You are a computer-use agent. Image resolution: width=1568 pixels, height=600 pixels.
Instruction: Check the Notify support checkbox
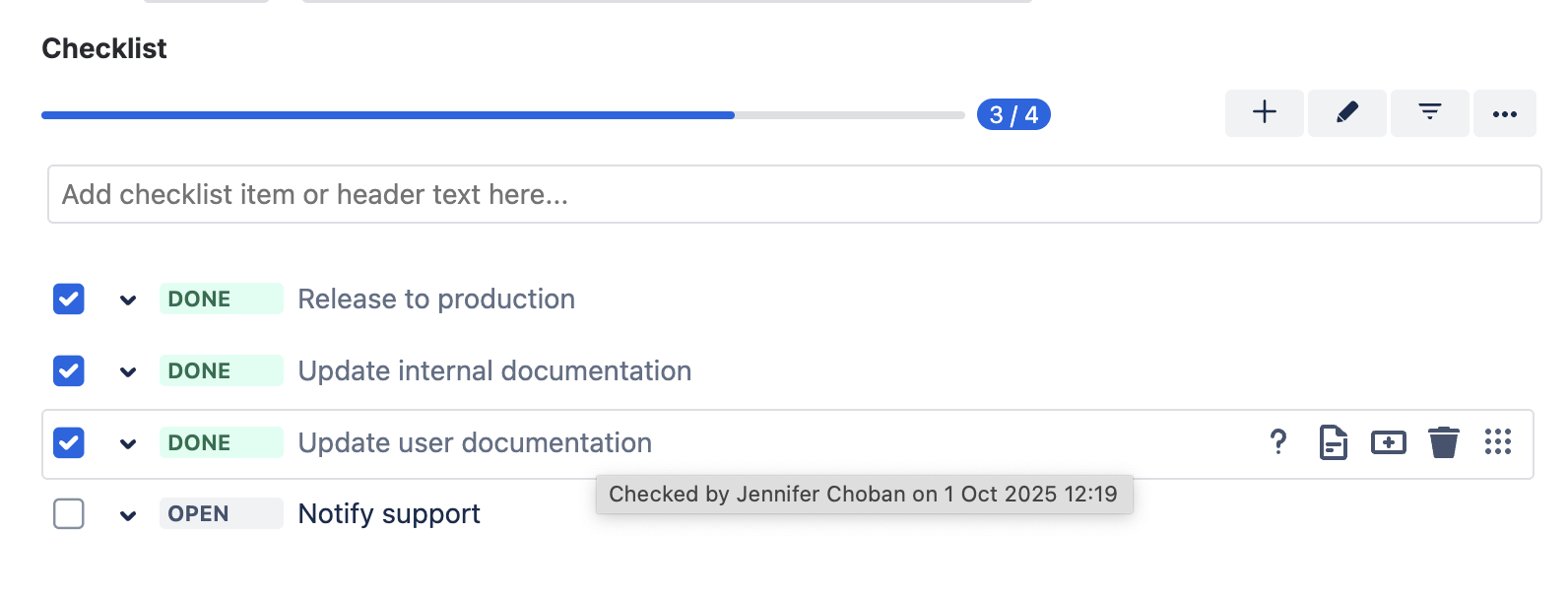tap(69, 513)
